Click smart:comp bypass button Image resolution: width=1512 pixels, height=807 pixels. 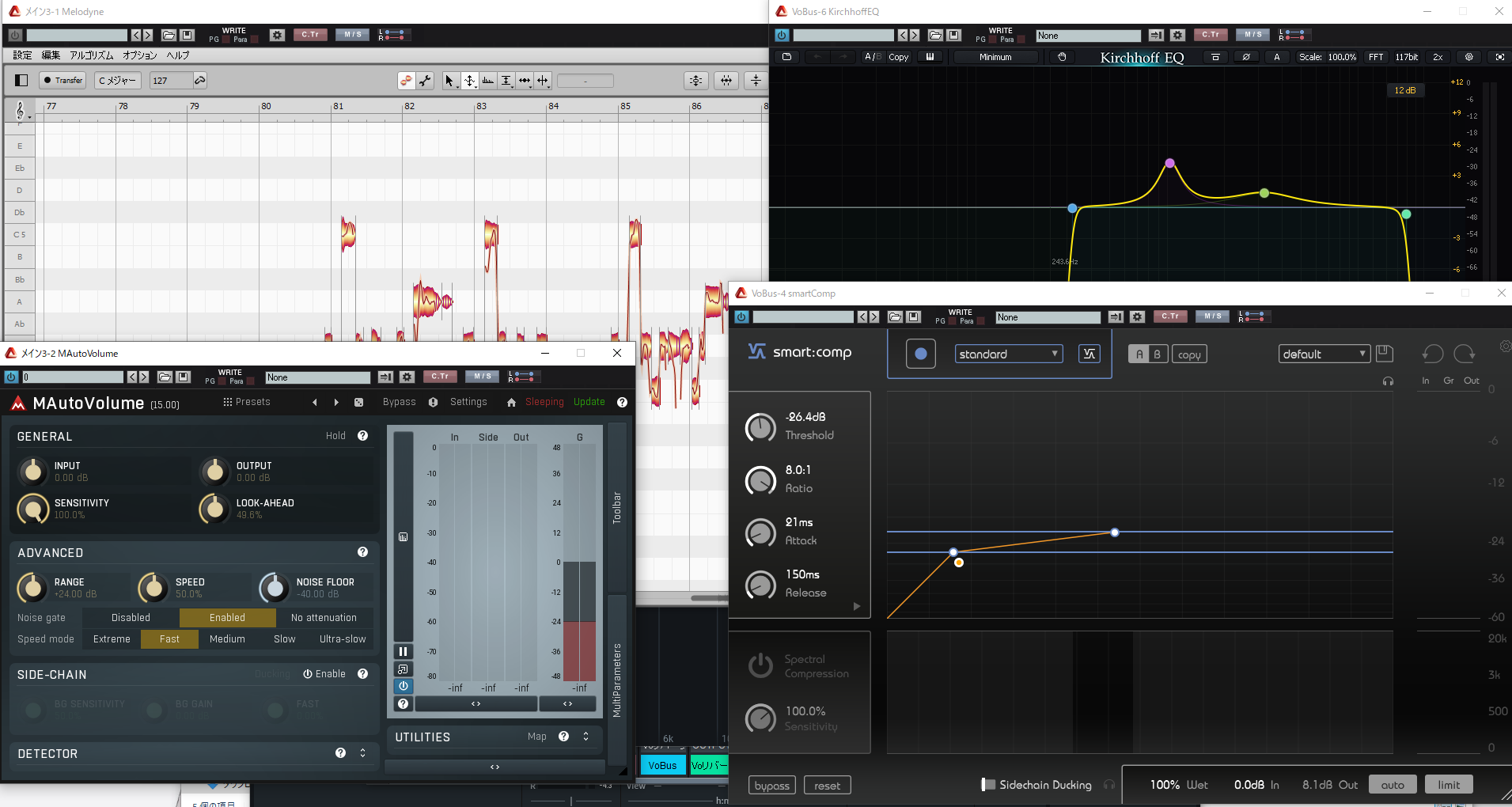772,786
